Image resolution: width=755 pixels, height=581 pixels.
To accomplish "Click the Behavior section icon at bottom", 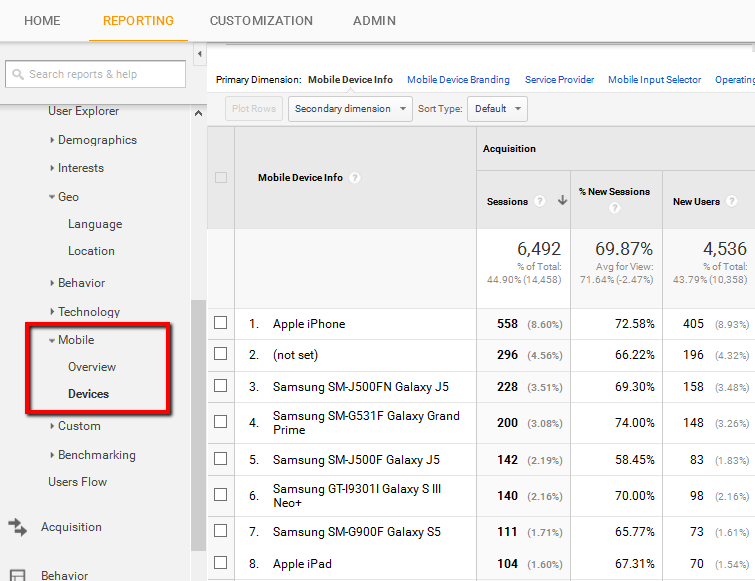I will click(x=18, y=575).
